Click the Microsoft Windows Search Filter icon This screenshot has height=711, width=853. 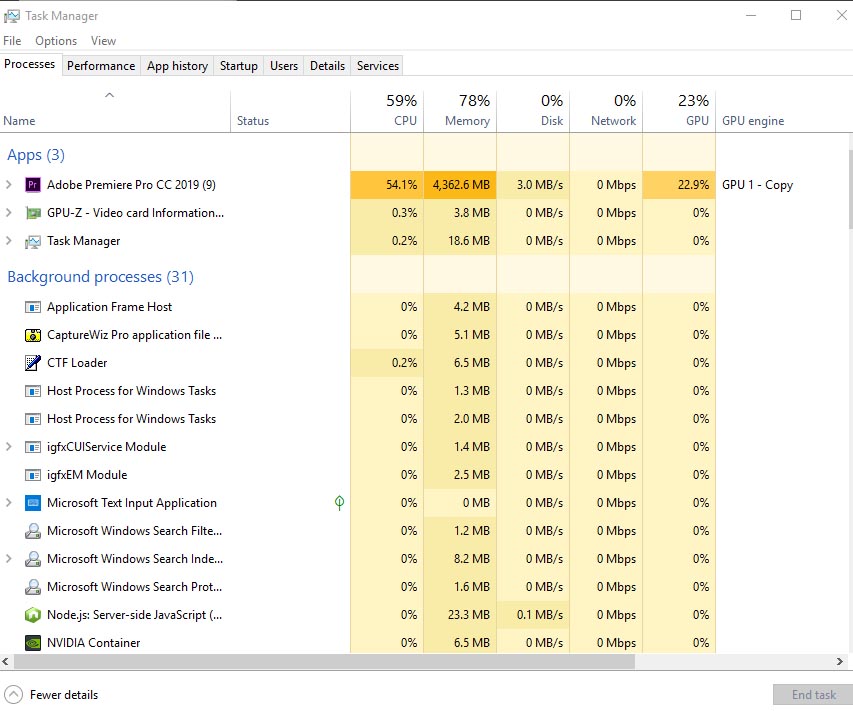[33, 531]
